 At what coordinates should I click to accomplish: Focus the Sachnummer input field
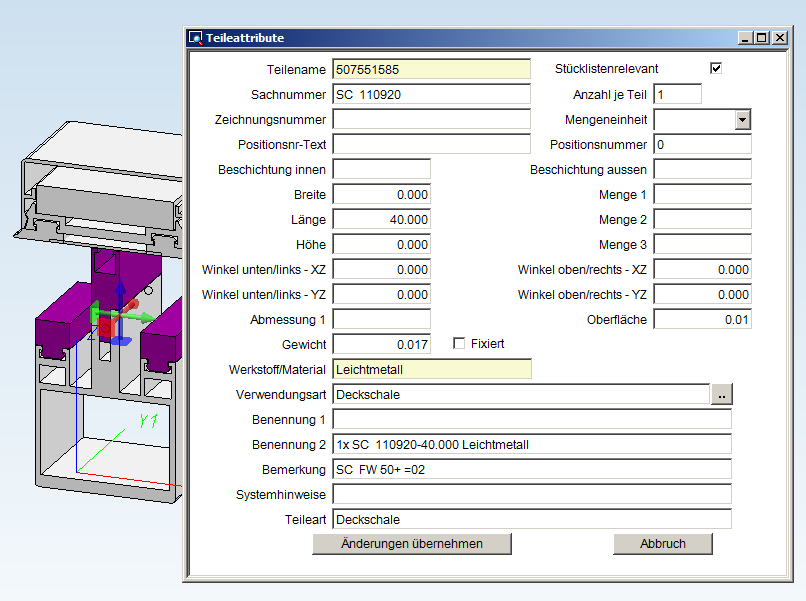coord(431,95)
